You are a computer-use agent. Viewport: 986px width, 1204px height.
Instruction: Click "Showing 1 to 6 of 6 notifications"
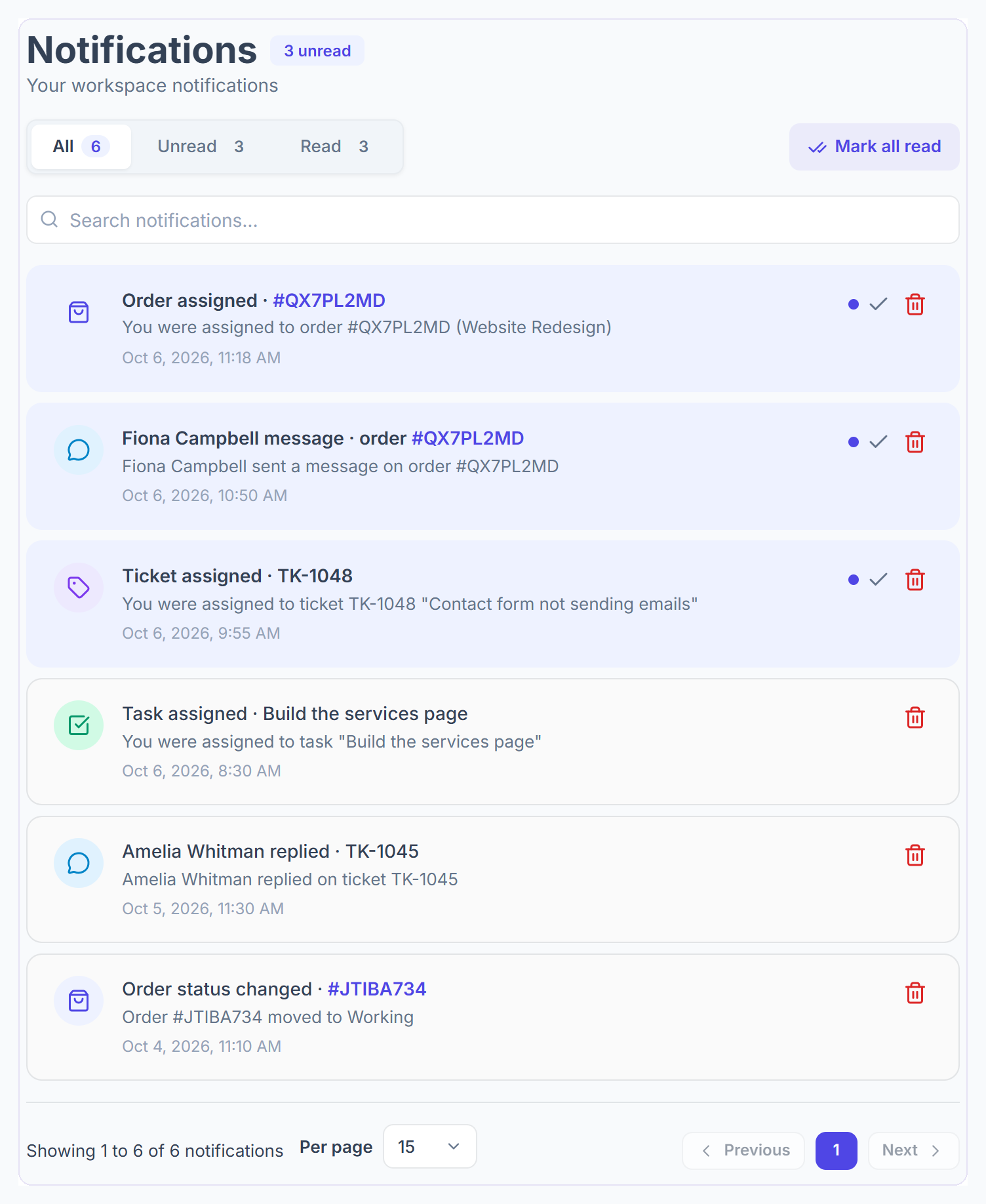(x=155, y=1150)
